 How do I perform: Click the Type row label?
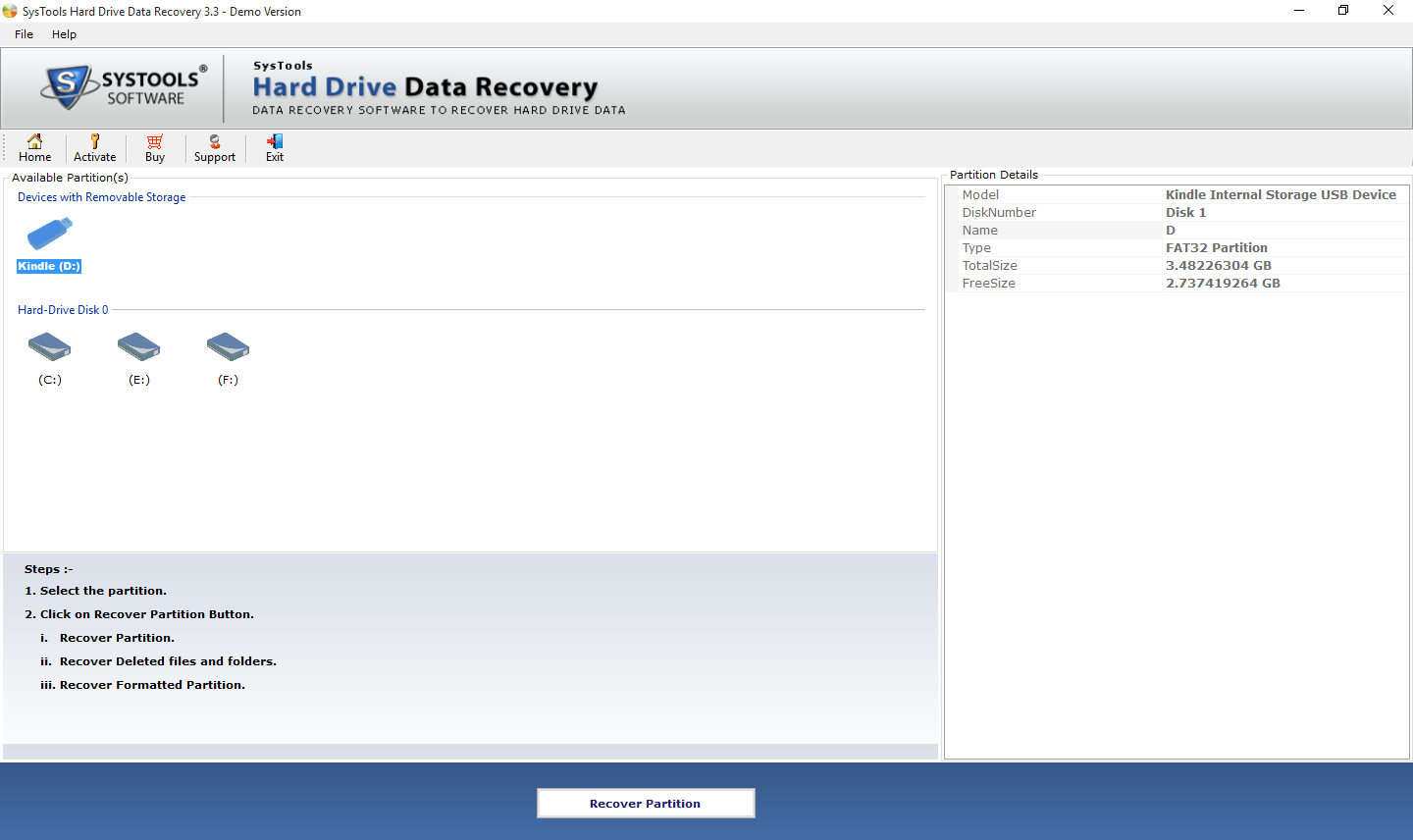976,247
